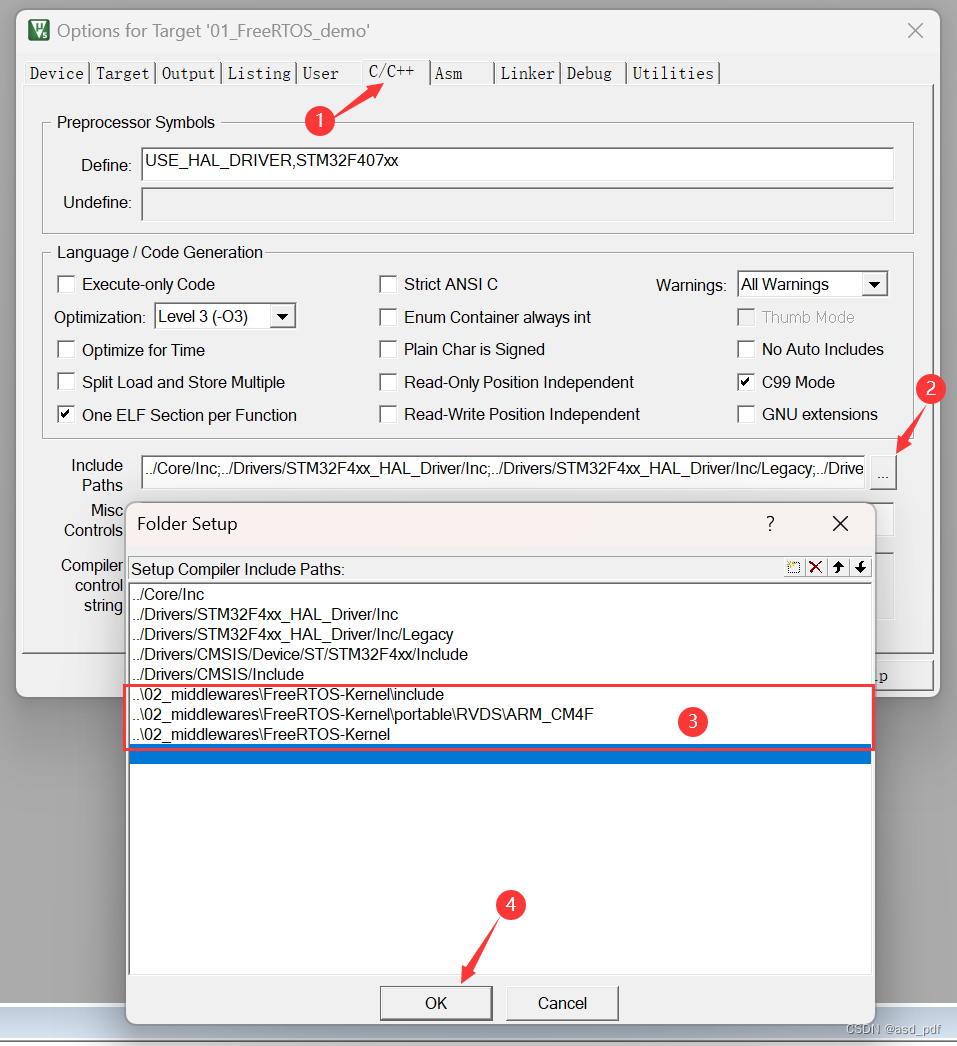Click the Include Paths browse button
This screenshot has height=1046, width=957.
tap(883, 473)
